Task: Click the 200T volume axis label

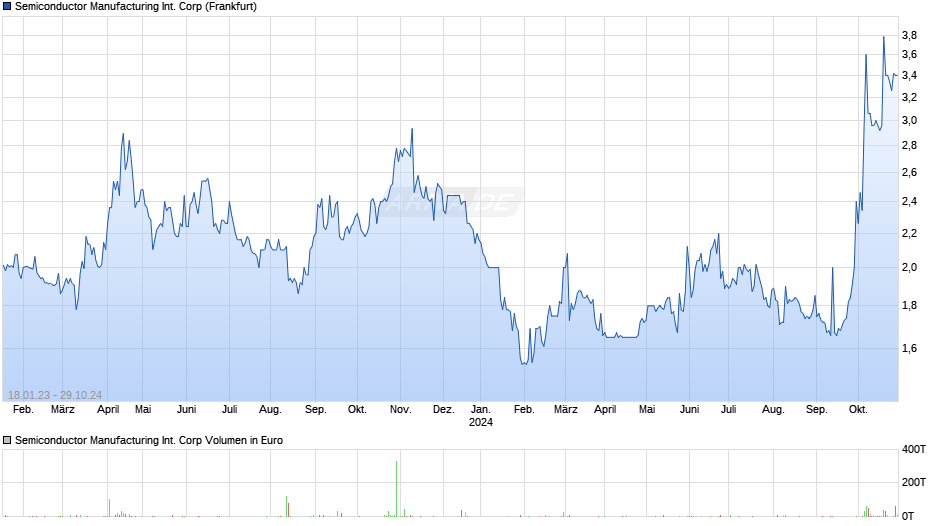Action: 914,482
